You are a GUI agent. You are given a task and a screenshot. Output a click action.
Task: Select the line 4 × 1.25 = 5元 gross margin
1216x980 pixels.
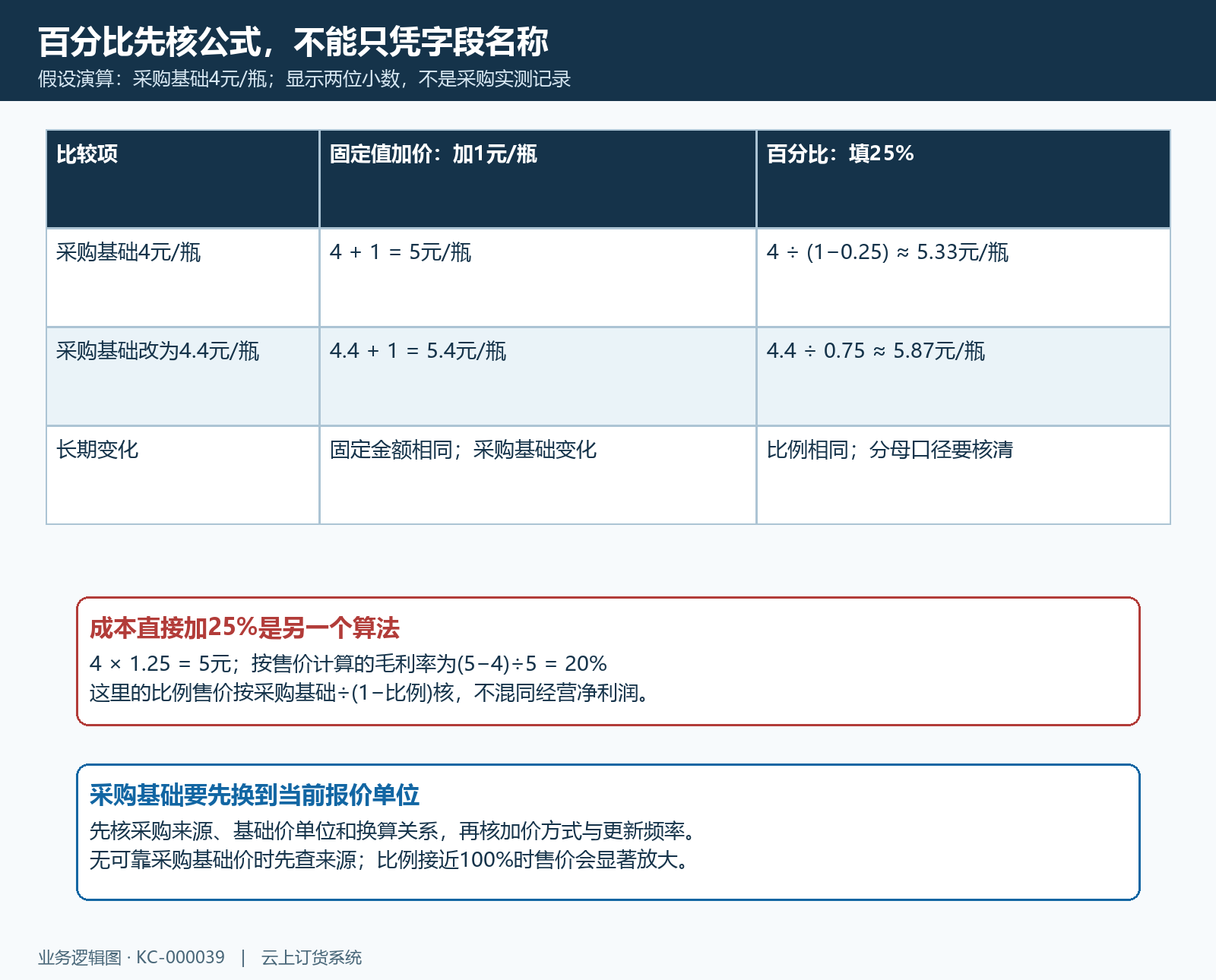point(348,664)
